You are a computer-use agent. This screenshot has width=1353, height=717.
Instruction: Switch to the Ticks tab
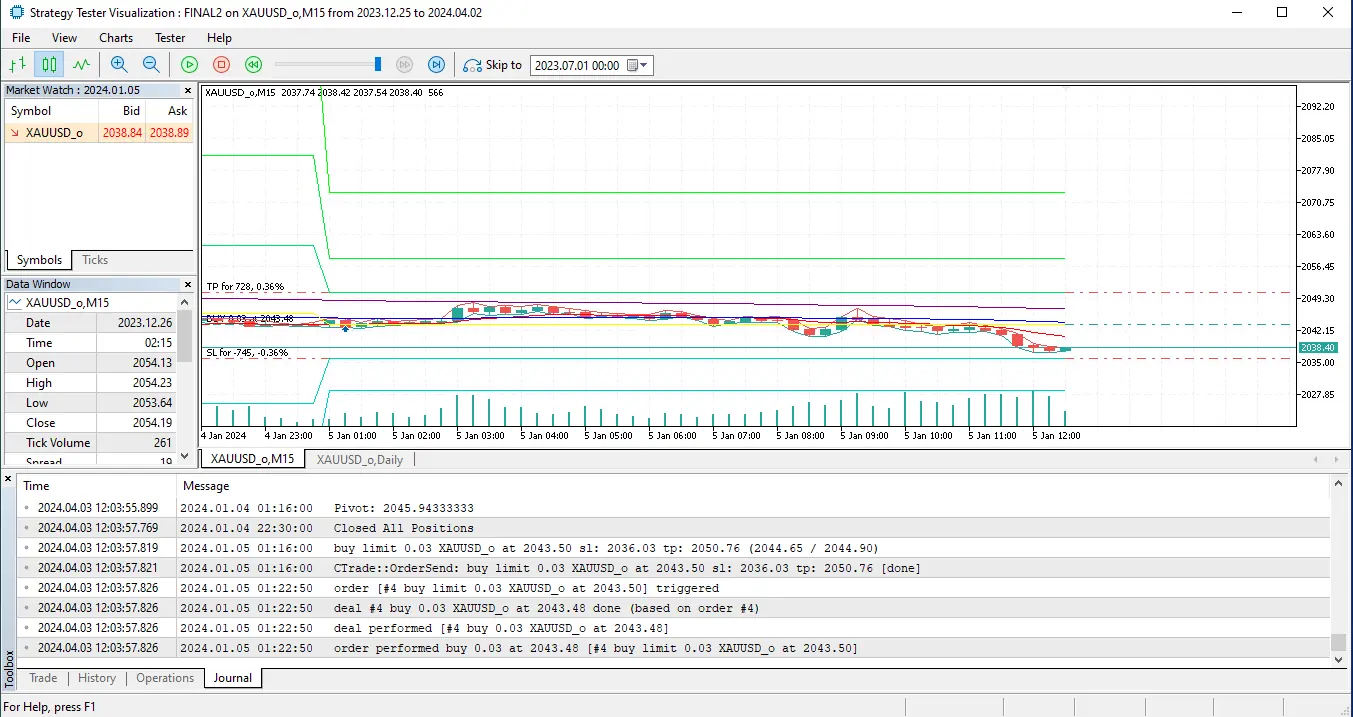[95, 260]
